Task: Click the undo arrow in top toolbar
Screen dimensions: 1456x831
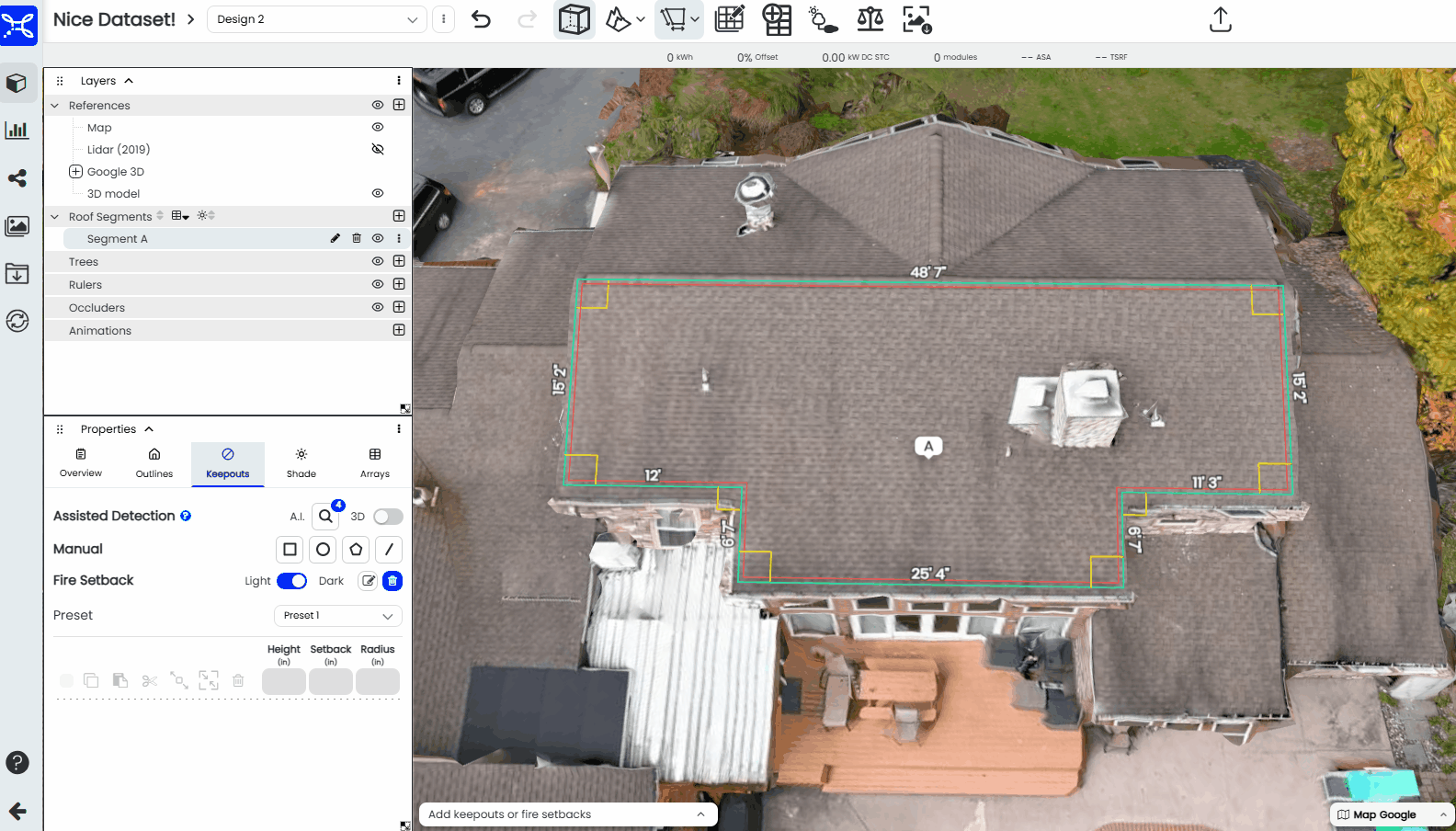Action: coord(481,19)
